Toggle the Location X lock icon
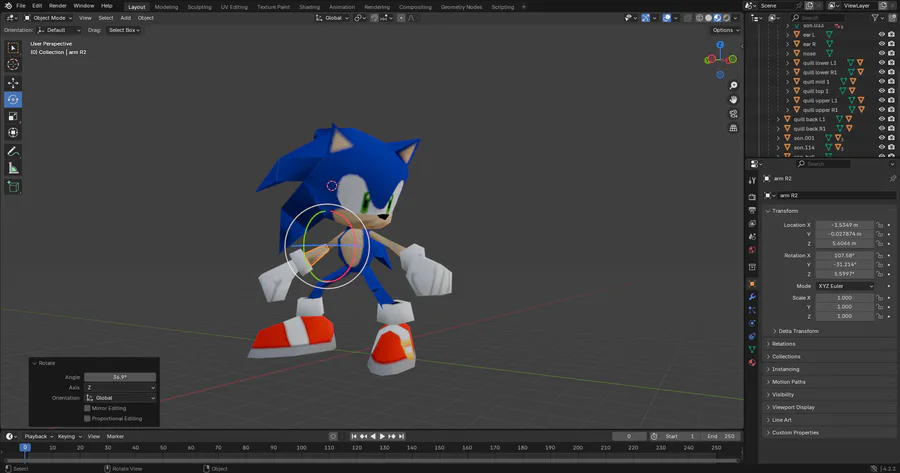900x473 pixels. tap(880, 225)
